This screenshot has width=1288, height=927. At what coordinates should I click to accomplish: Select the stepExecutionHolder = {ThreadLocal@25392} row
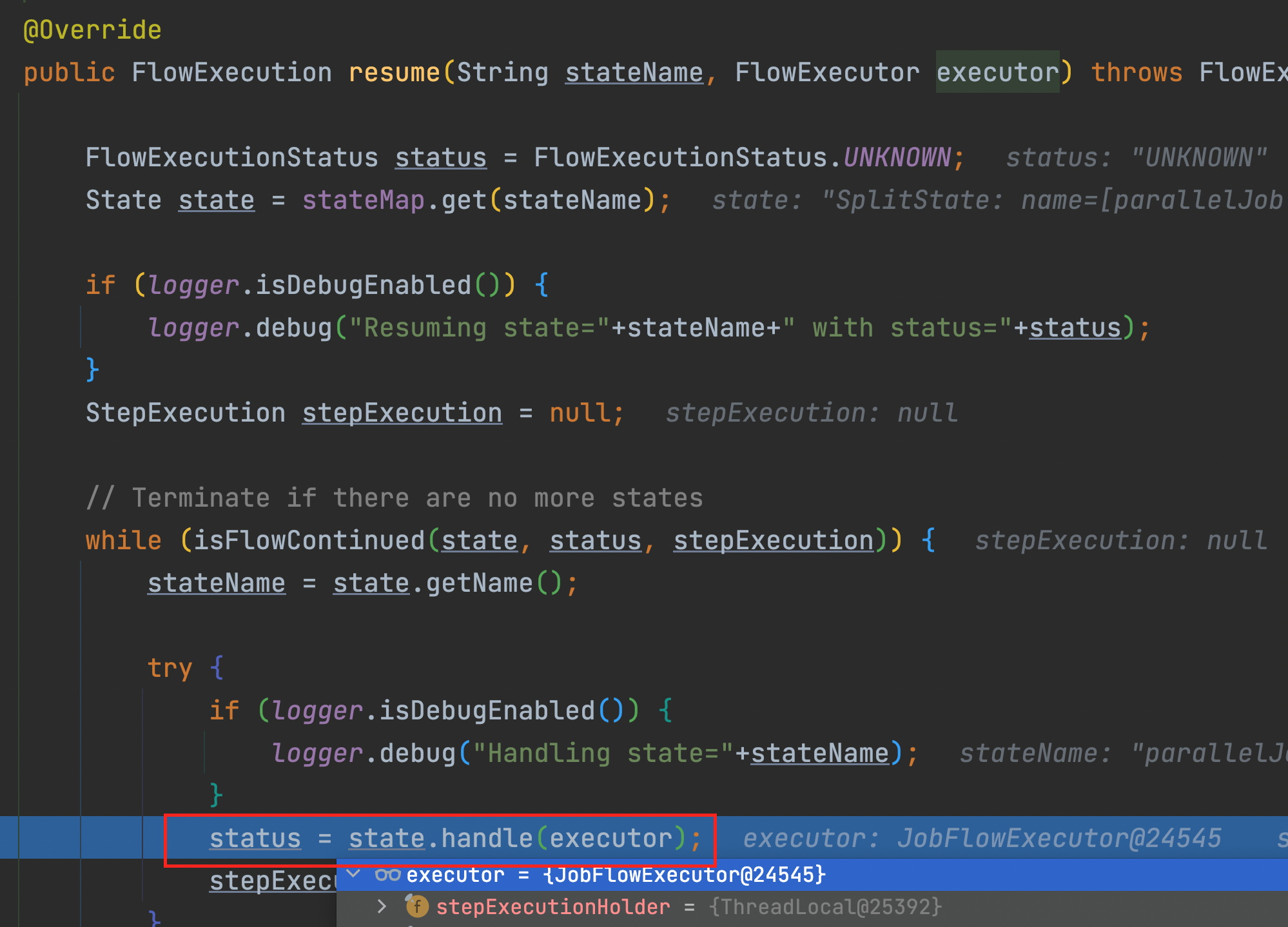point(688,907)
